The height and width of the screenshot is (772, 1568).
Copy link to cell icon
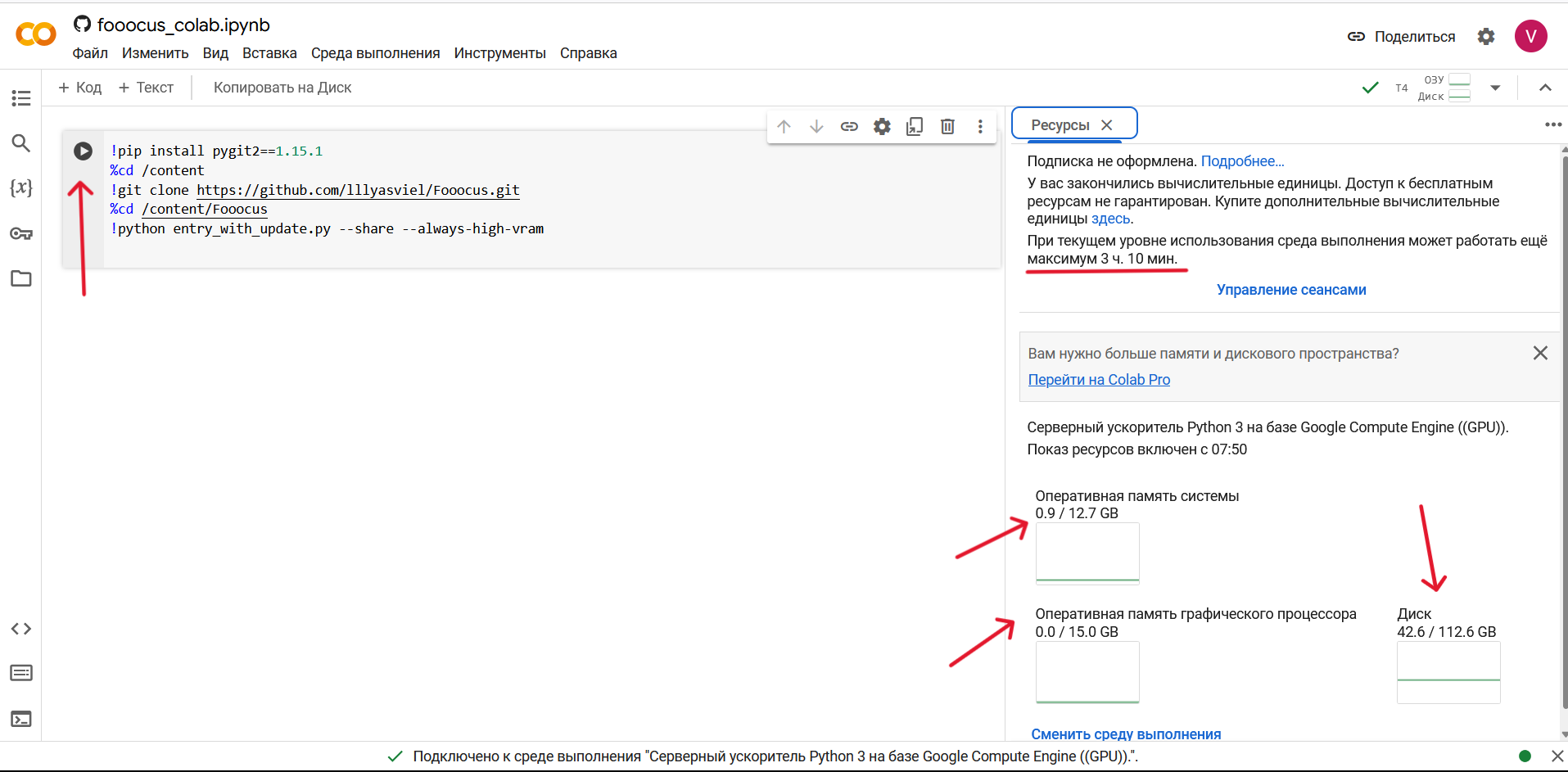(x=849, y=126)
